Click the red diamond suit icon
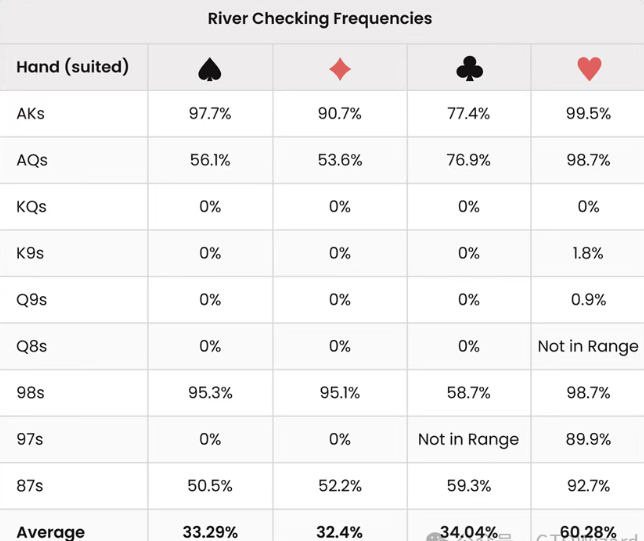The image size is (644, 541). pyautogui.click(x=340, y=68)
